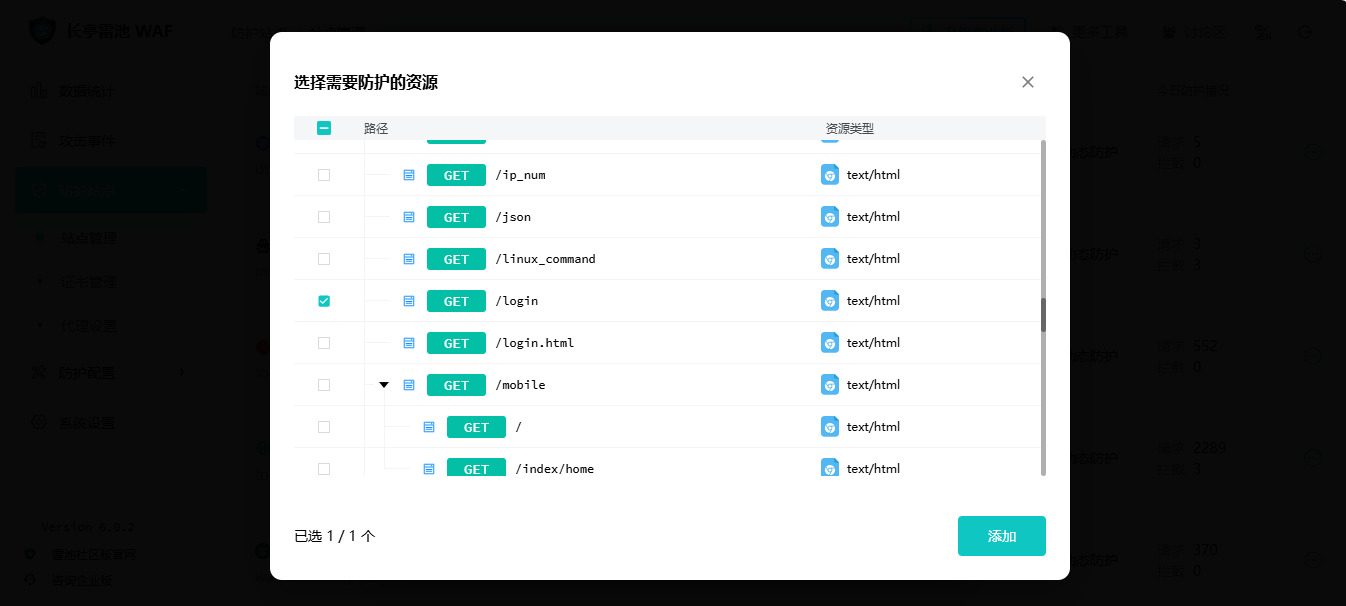Click text/html in the /json row

(873, 217)
